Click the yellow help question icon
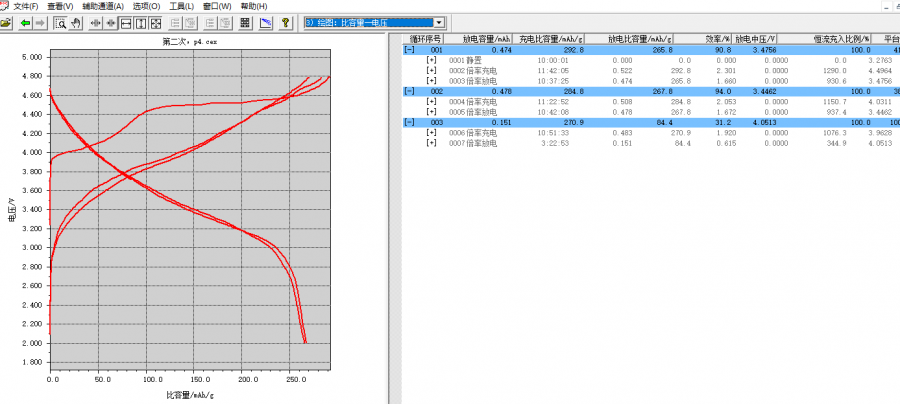Image resolution: width=900 pixels, height=404 pixels. (286, 22)
